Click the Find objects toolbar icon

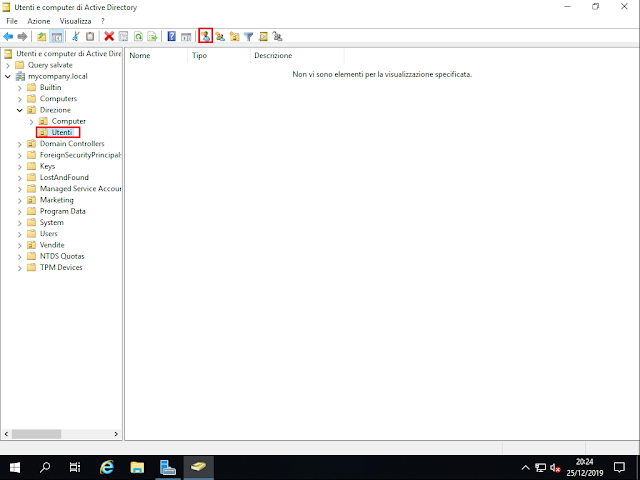tap(263, 37)
